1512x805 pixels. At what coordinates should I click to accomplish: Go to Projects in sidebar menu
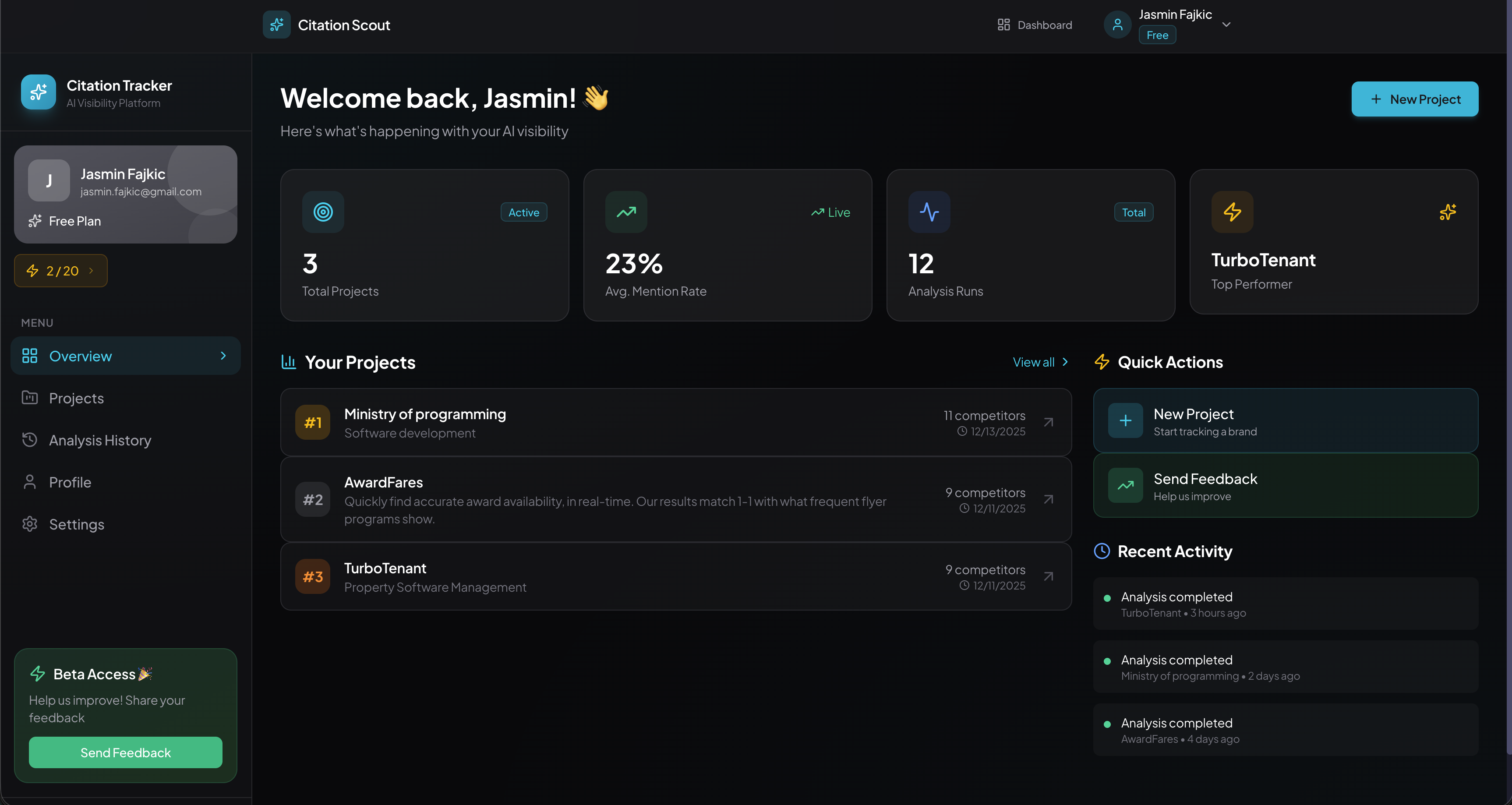click(x=76, y=399)
